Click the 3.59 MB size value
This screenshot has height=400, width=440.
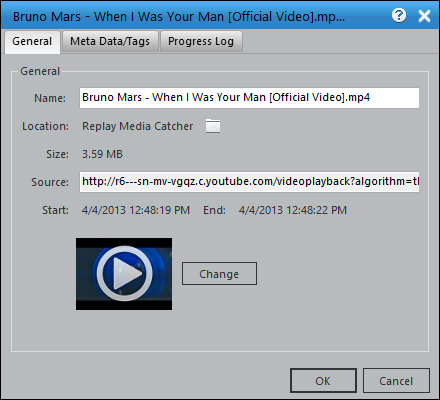click(102, 154)
